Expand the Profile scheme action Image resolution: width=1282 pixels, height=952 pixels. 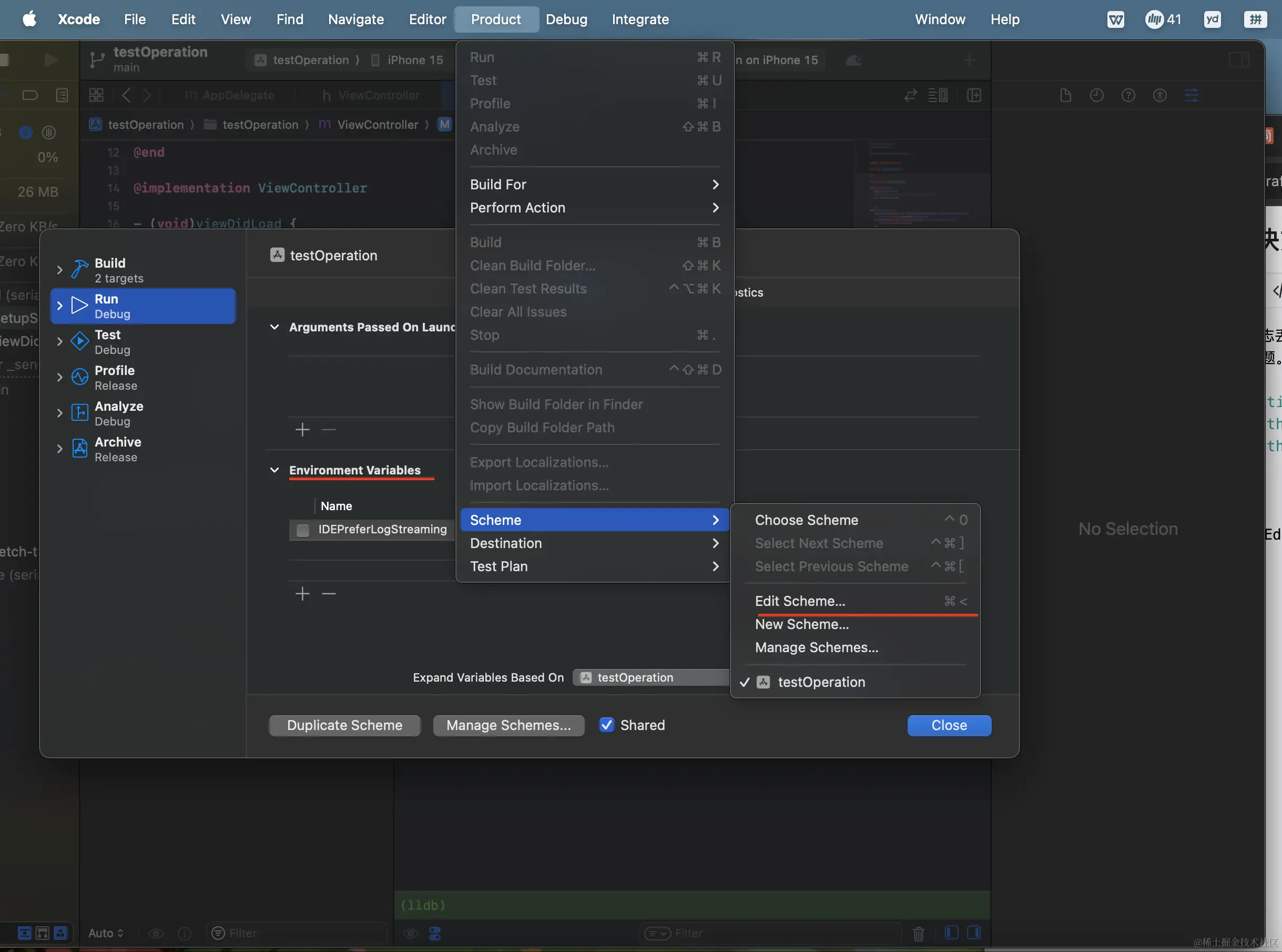pos(59,377)
